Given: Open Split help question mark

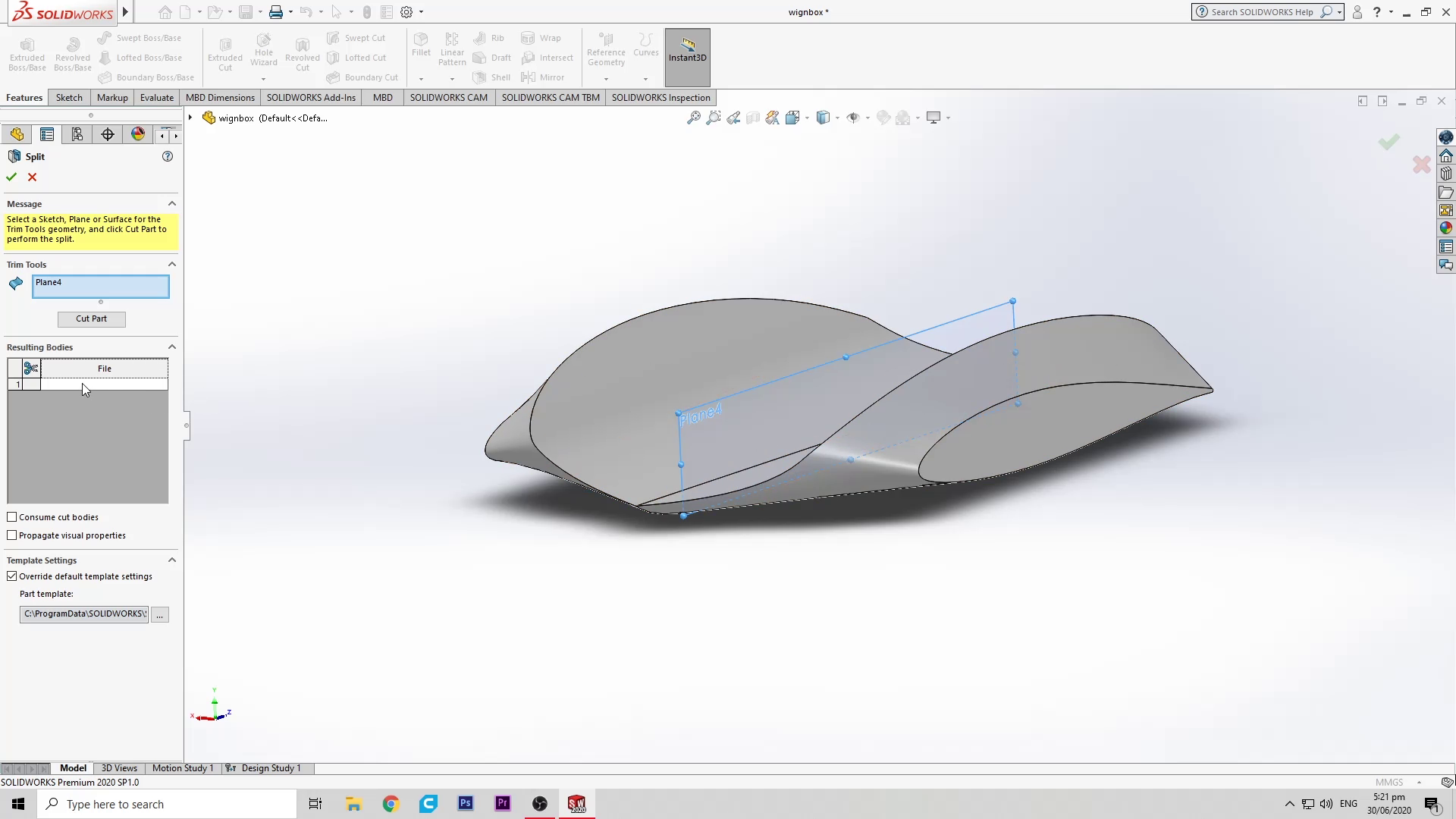Looking at the screenshot, I should (168, 156).
